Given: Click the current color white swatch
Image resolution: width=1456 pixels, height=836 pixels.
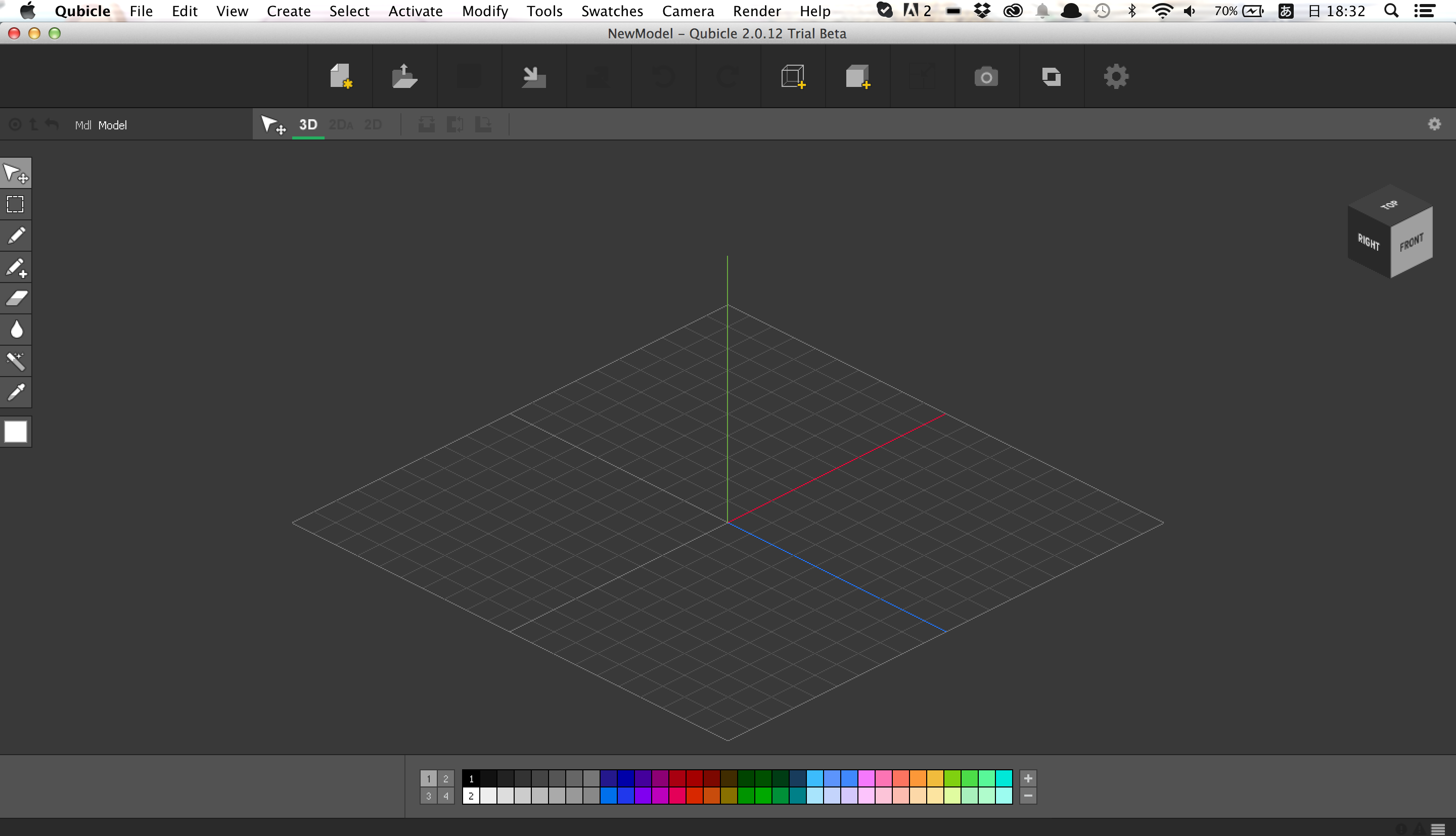Looking at the screenshot, I should [x=16, y=432].
